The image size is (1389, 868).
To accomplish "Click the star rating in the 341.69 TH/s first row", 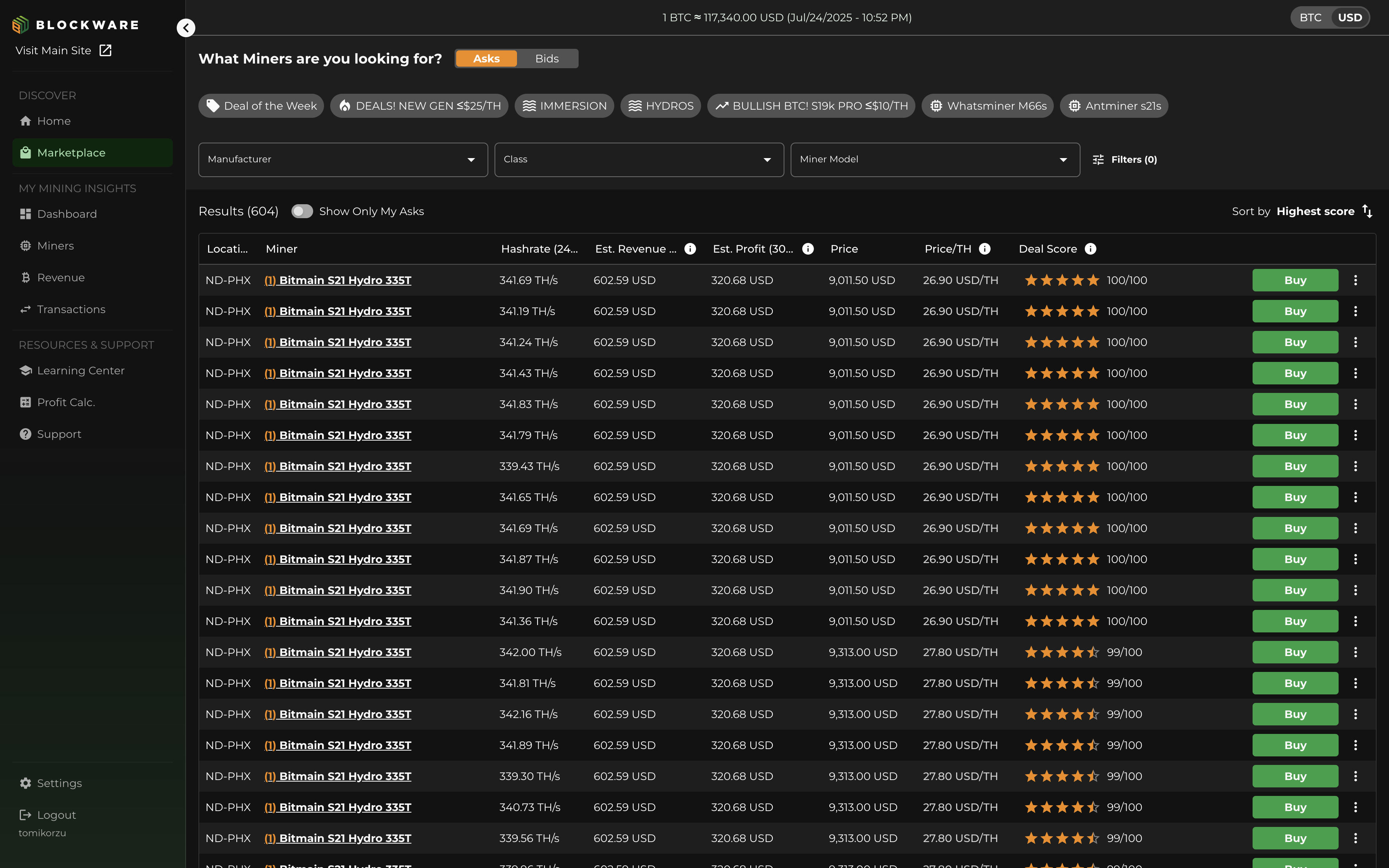I will [x=1062, y=280].
